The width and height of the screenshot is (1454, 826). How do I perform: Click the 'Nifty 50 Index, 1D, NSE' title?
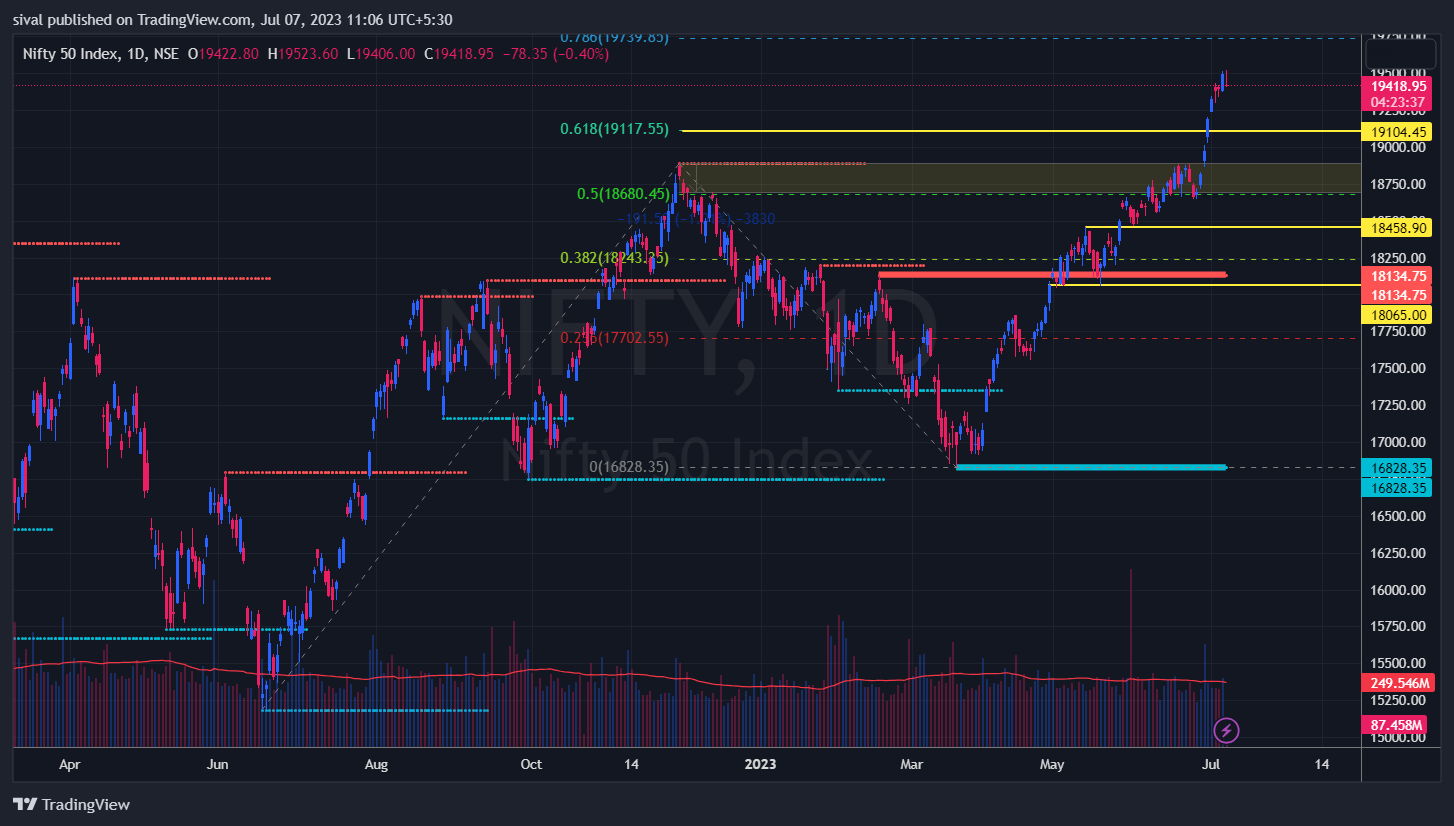(100, 54)
